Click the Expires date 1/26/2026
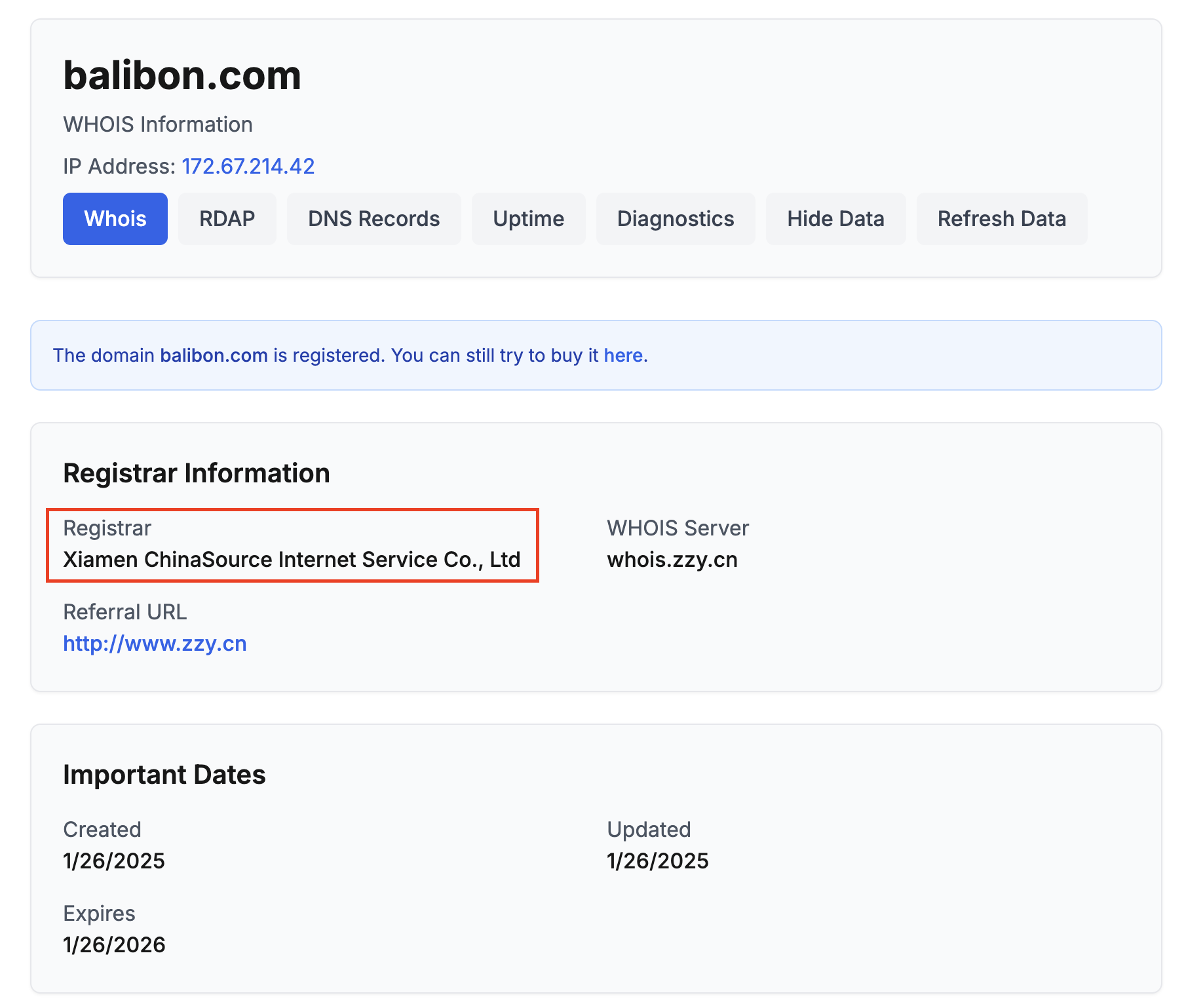Screen dimensions: 1186x1008 (114, 944)
